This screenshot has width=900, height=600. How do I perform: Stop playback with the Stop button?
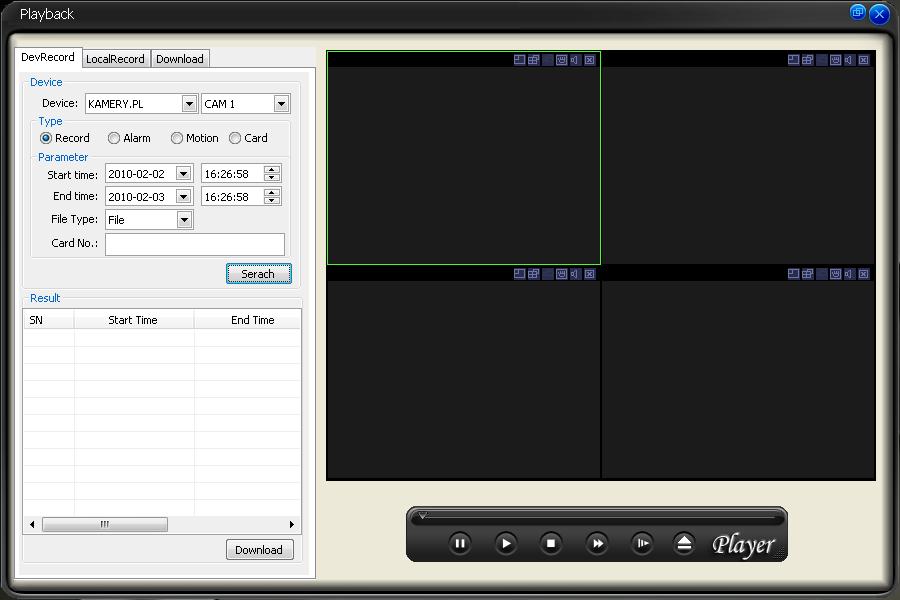pyautogui.click(x=551, y=543)
